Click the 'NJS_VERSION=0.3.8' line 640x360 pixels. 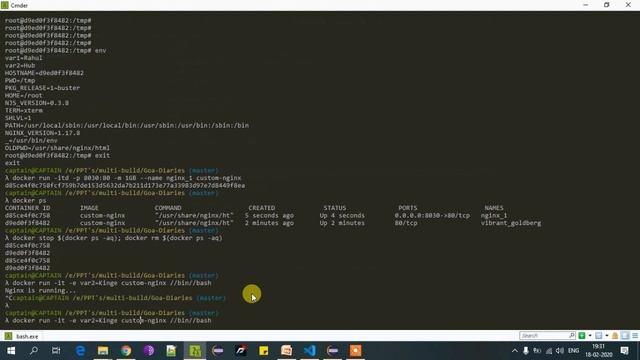(37, 103)
